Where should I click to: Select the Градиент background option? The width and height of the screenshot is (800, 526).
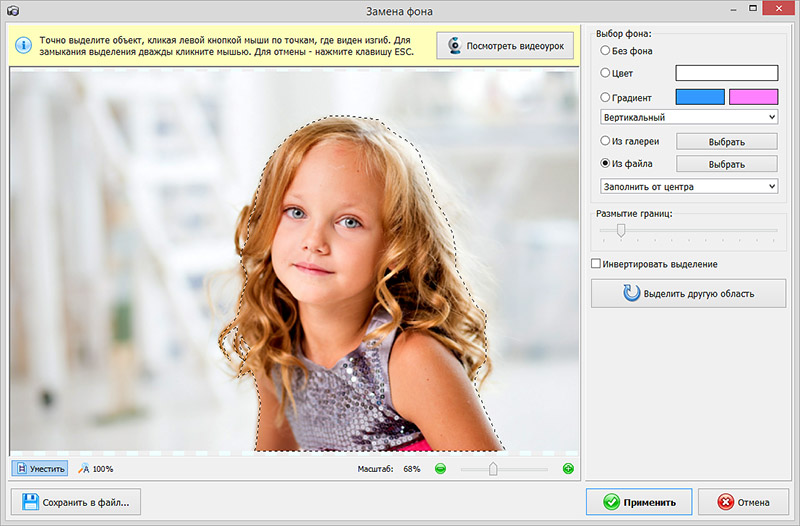coord(626,97)
